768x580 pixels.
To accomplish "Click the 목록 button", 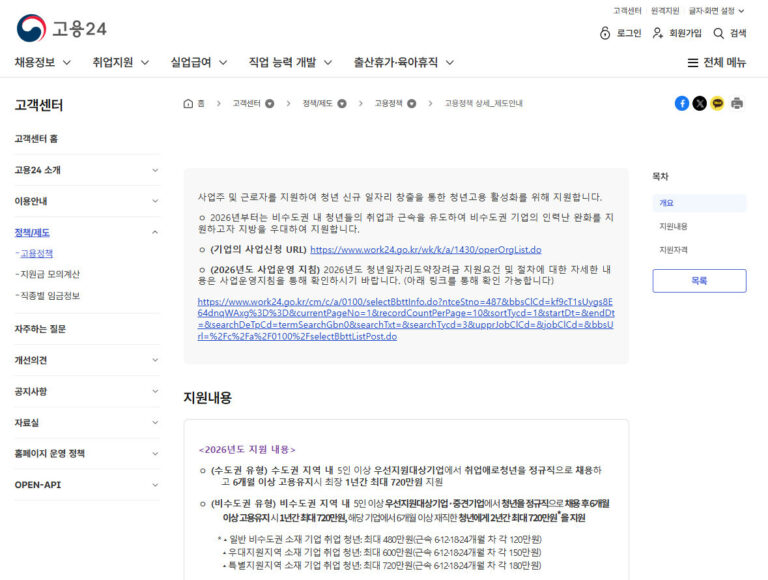I will pyautogui.click(x=699, y=281).
